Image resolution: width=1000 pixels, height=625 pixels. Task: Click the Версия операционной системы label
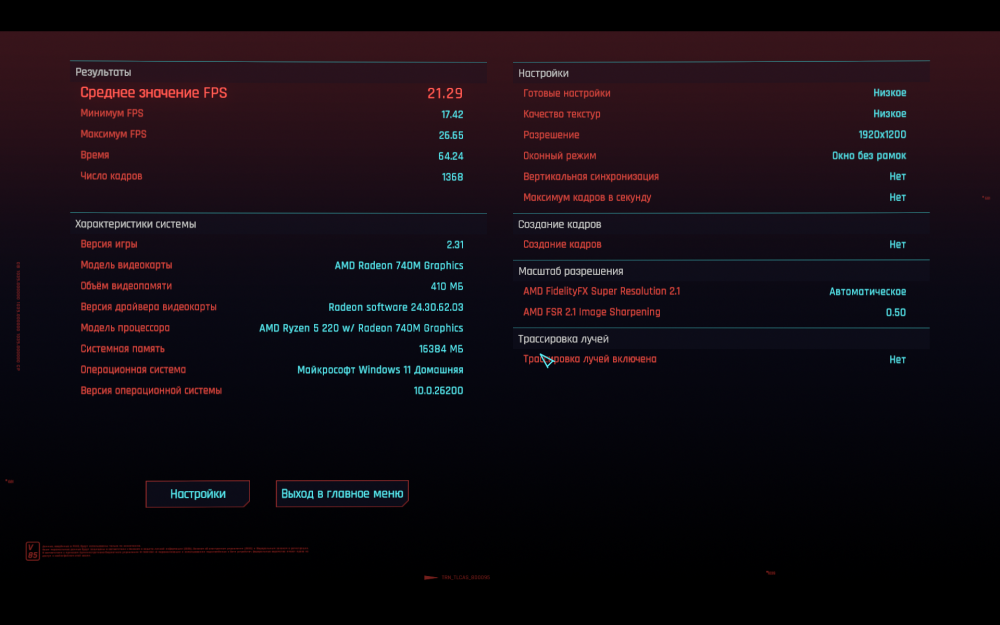click(x=151, y=390)
